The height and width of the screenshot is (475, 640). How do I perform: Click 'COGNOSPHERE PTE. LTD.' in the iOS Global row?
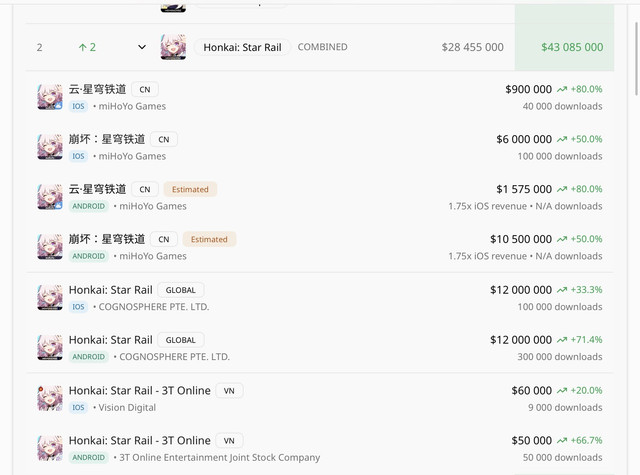pyautogui.click(x=154, y=307)
